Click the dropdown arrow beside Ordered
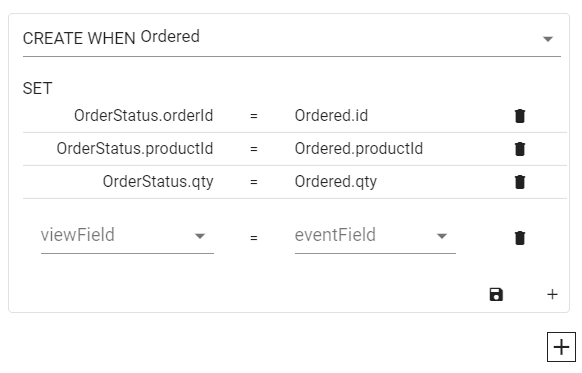The height and width of the screenshot is (373, 582). [548, 39]
